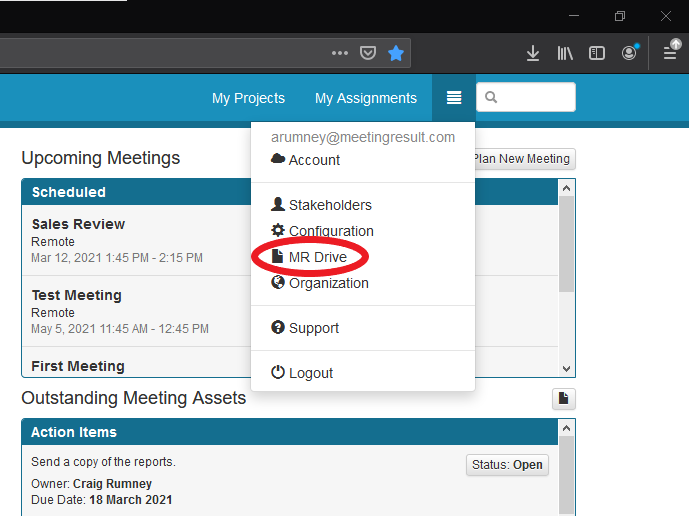Select Stakeholders from the dropdown menu
689x516 pixels.
(329, 205)
